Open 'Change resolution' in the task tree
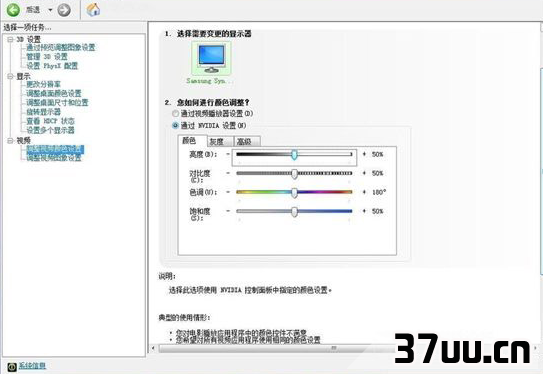The width and height of the screenshot is (543, 374). pyautogui.click(x=44, y=84)
